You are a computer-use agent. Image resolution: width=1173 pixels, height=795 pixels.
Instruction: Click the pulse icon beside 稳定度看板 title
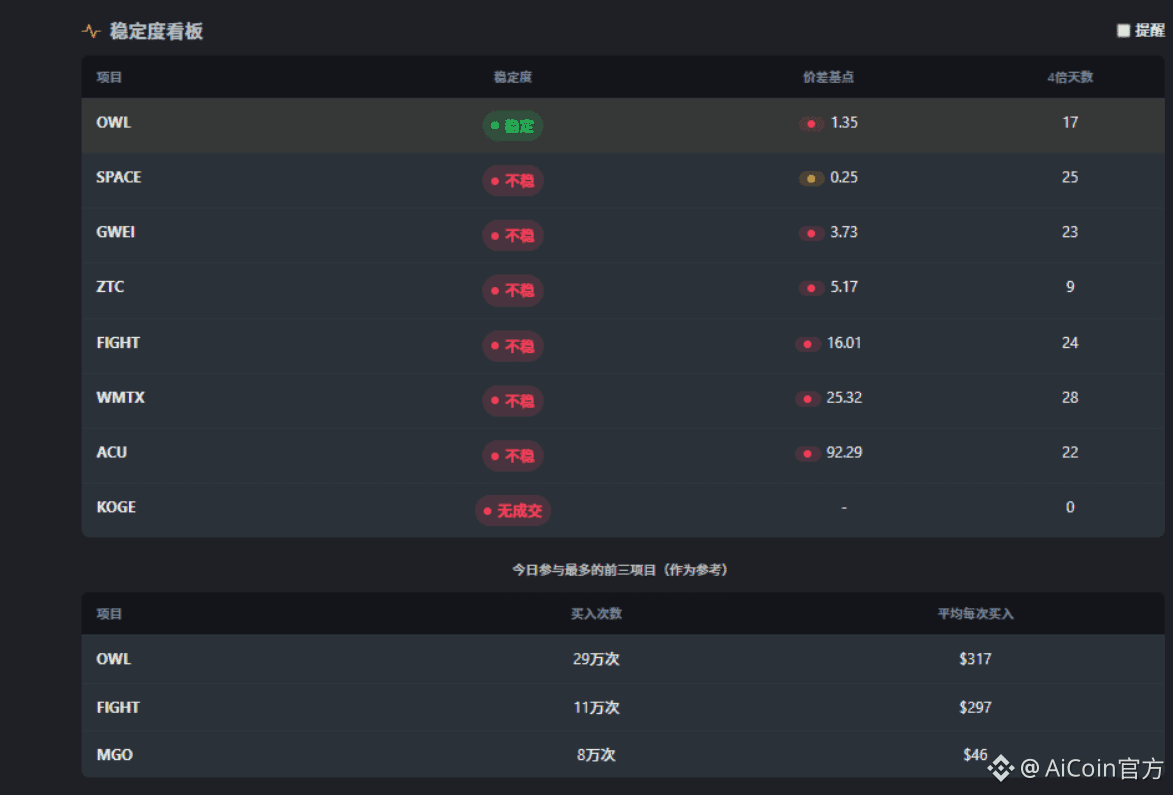[91, 31]
